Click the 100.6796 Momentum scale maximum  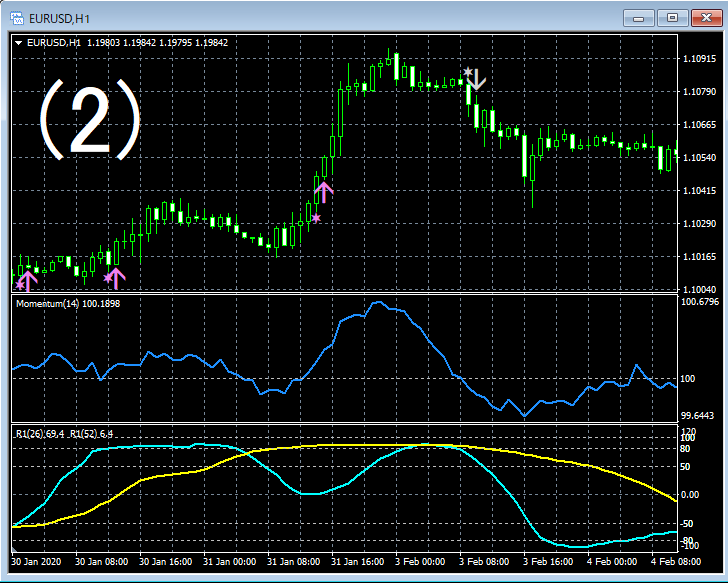pyautogui.click(x=700, y=302)
